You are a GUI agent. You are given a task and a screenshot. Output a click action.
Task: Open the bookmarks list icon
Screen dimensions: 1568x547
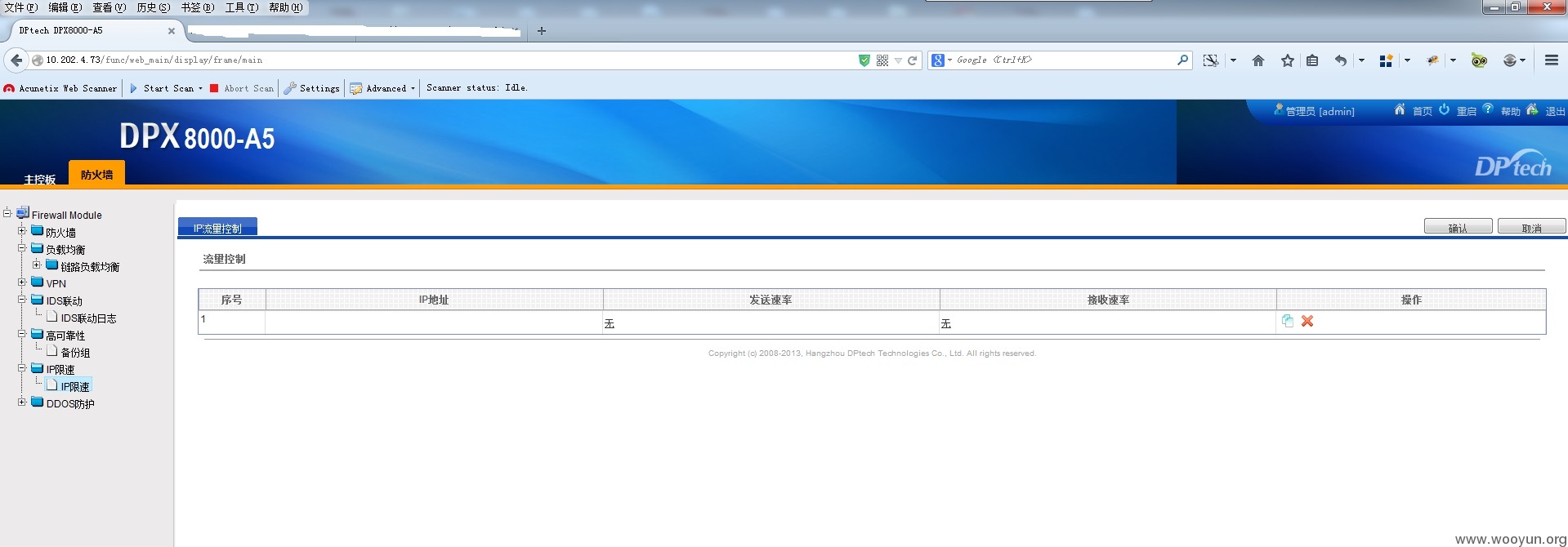tap(1312, 60)
